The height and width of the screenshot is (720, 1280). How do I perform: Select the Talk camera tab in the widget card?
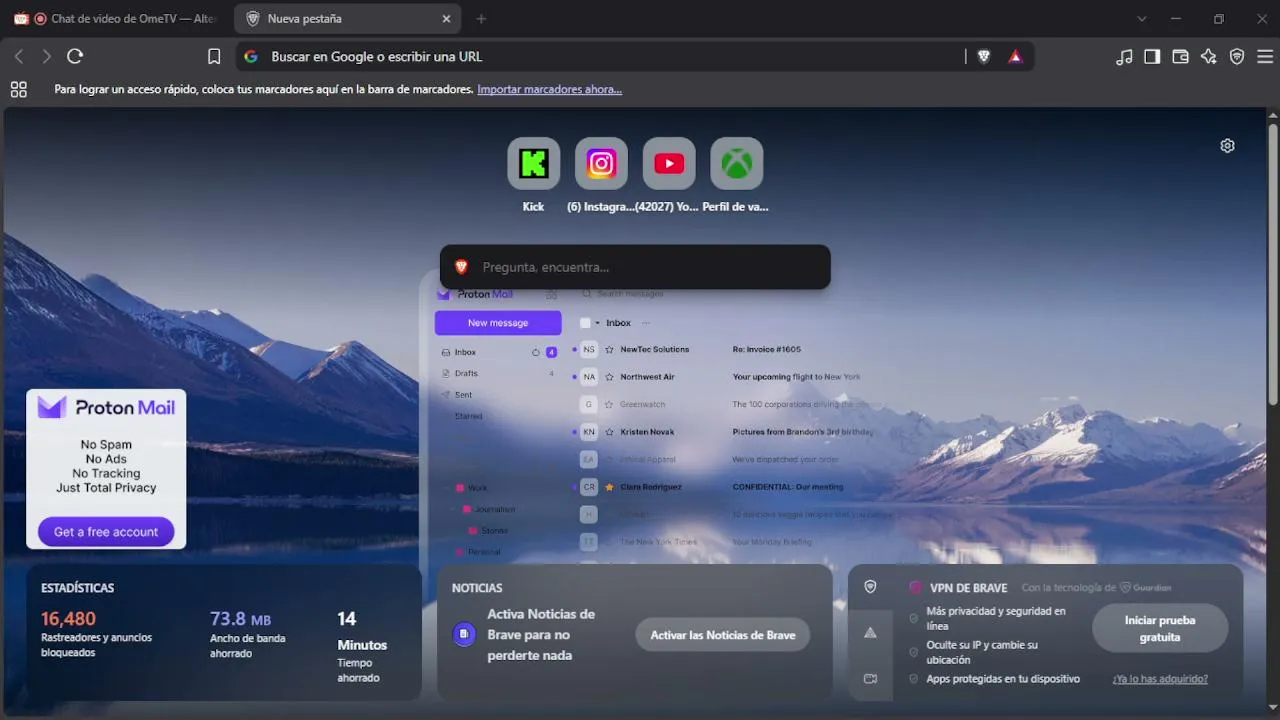coord(870,679)
